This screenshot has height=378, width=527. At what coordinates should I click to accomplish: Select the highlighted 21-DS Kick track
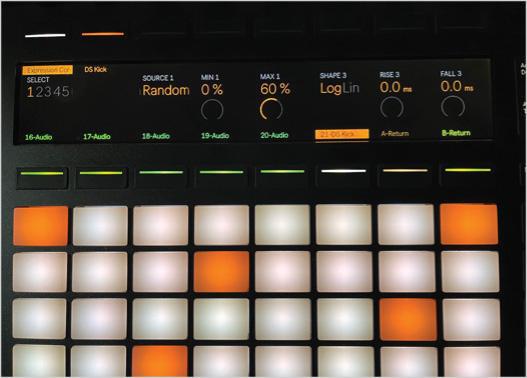[342, 134]
